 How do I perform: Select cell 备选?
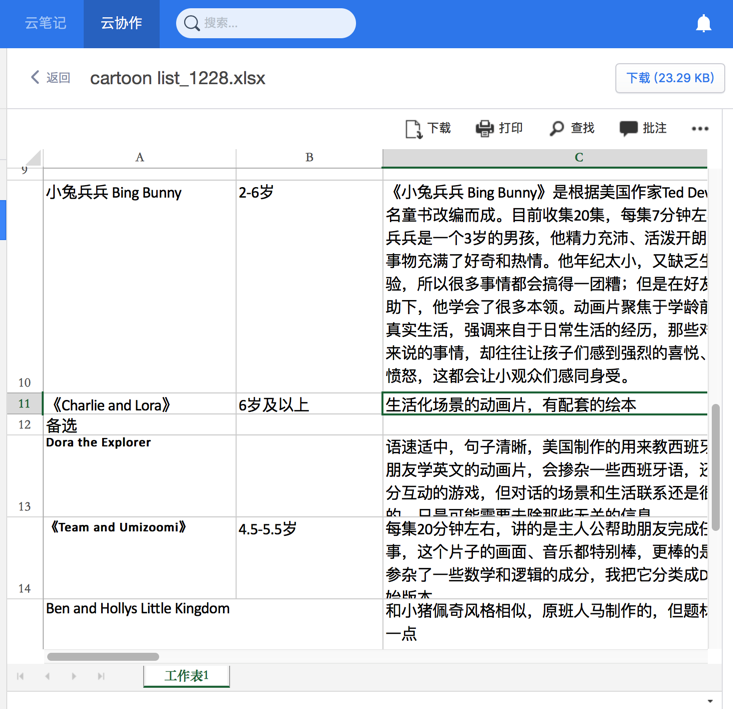(139, 425)
